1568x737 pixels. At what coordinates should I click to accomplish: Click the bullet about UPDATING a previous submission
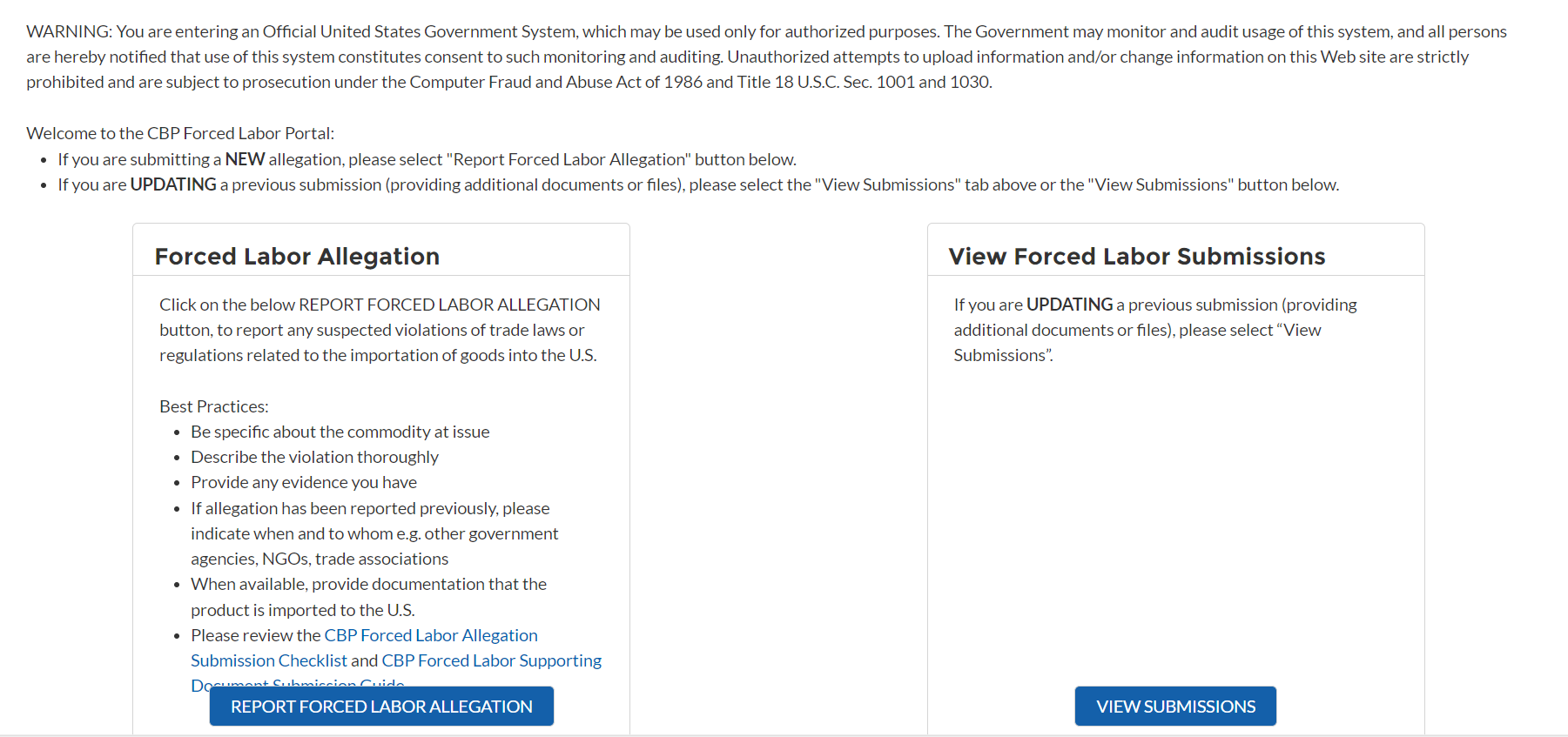coord(698,184)
